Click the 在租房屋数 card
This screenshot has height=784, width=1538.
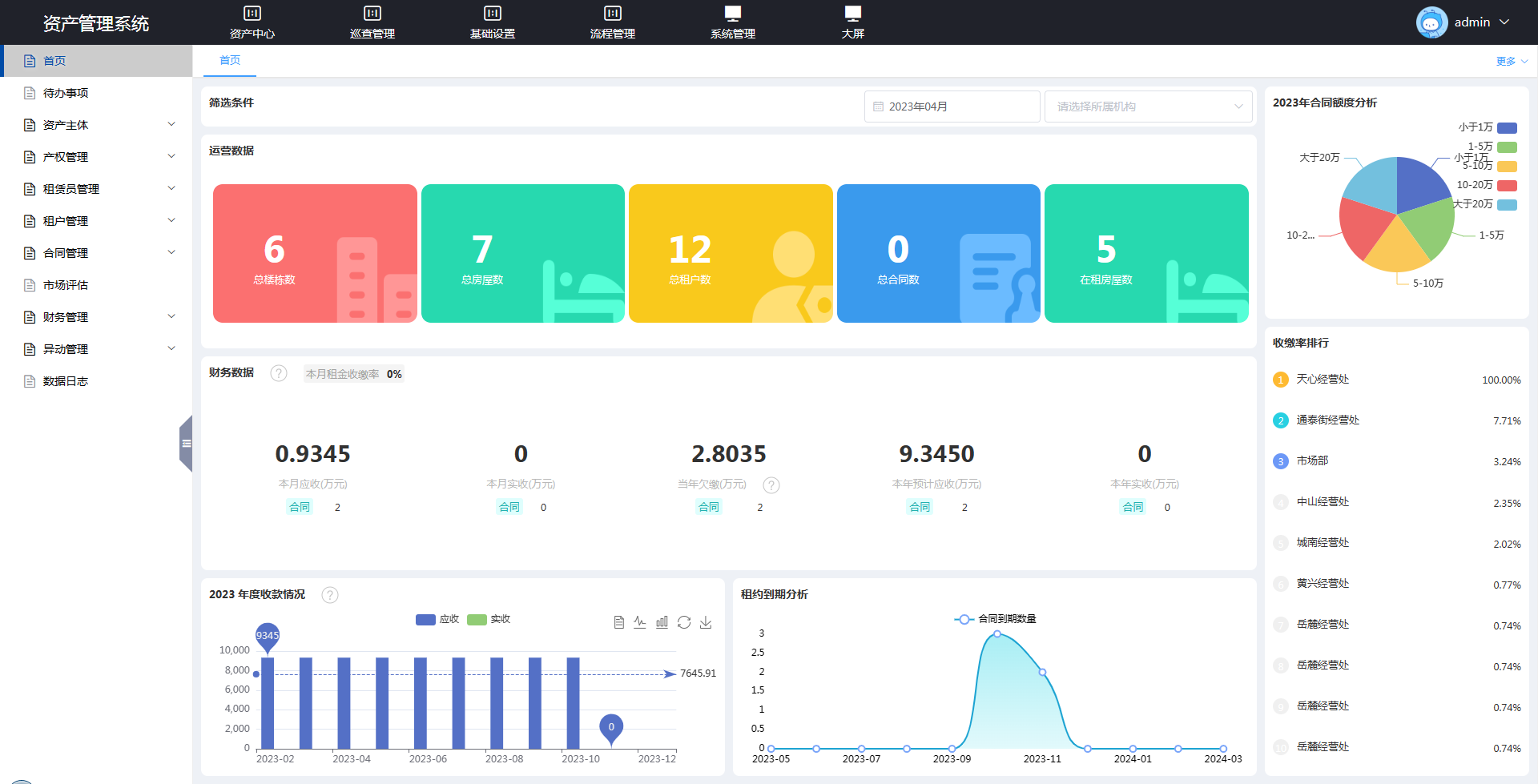1146,253
